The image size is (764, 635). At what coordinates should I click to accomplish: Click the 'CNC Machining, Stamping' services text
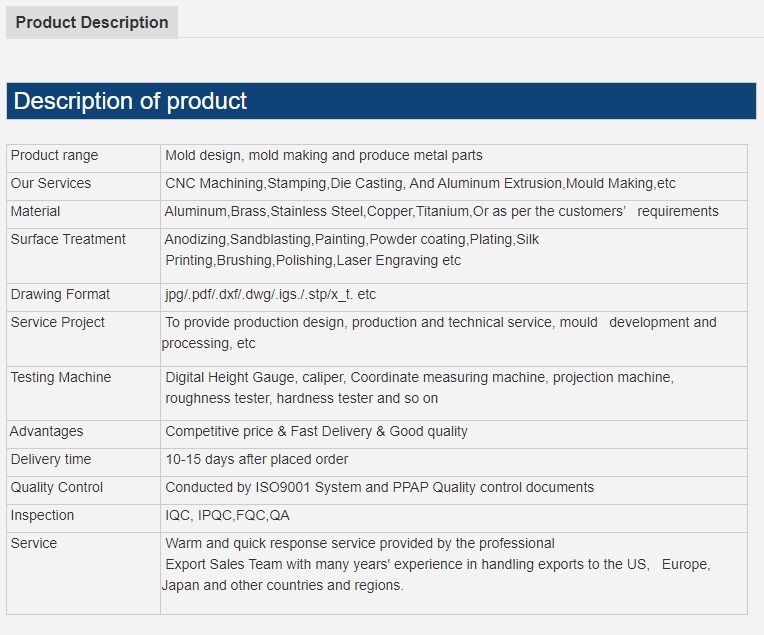click(x=420, y=184)
